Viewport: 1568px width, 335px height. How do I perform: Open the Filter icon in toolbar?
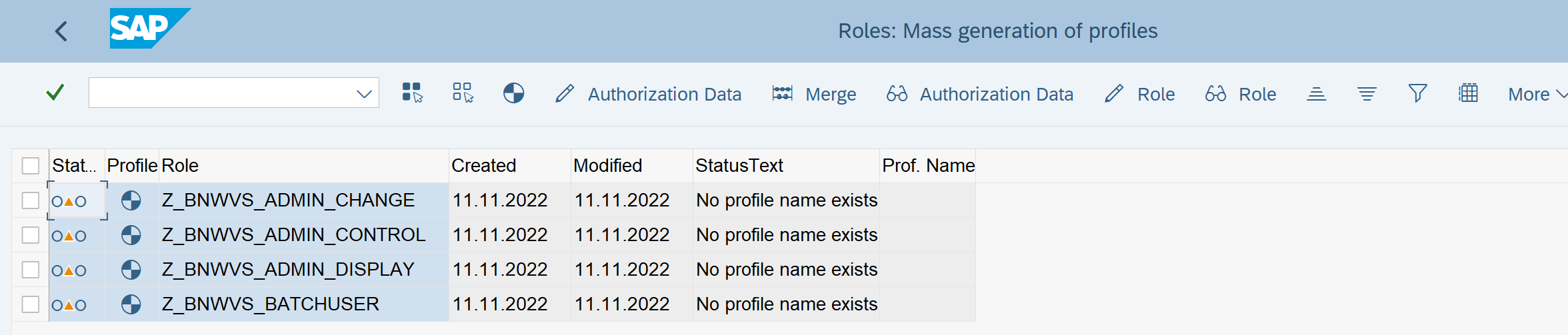tap(1417, 94)
